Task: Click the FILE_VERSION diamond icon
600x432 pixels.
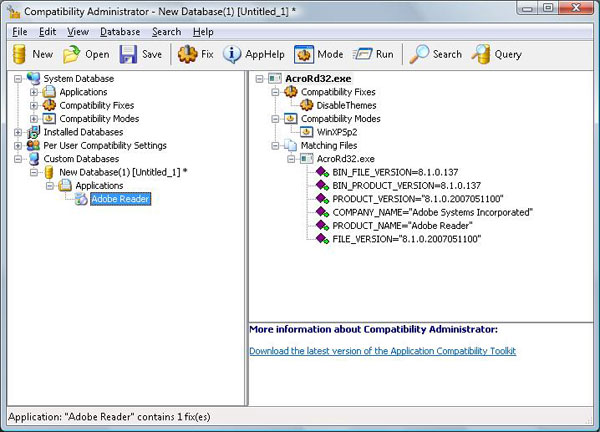Action: tap(322, 239)
